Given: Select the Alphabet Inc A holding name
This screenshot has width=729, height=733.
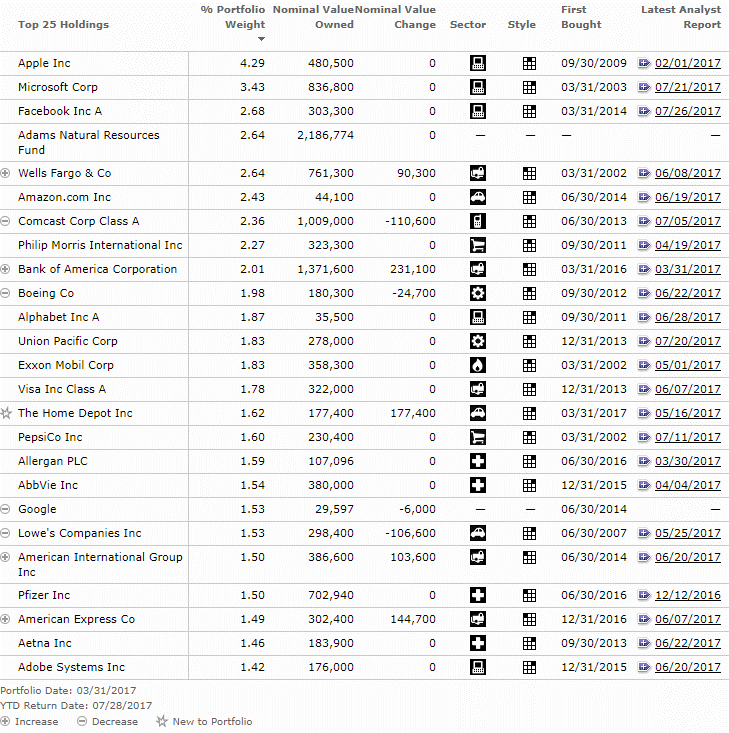Looking at the screenshot, I should [58, 317].
